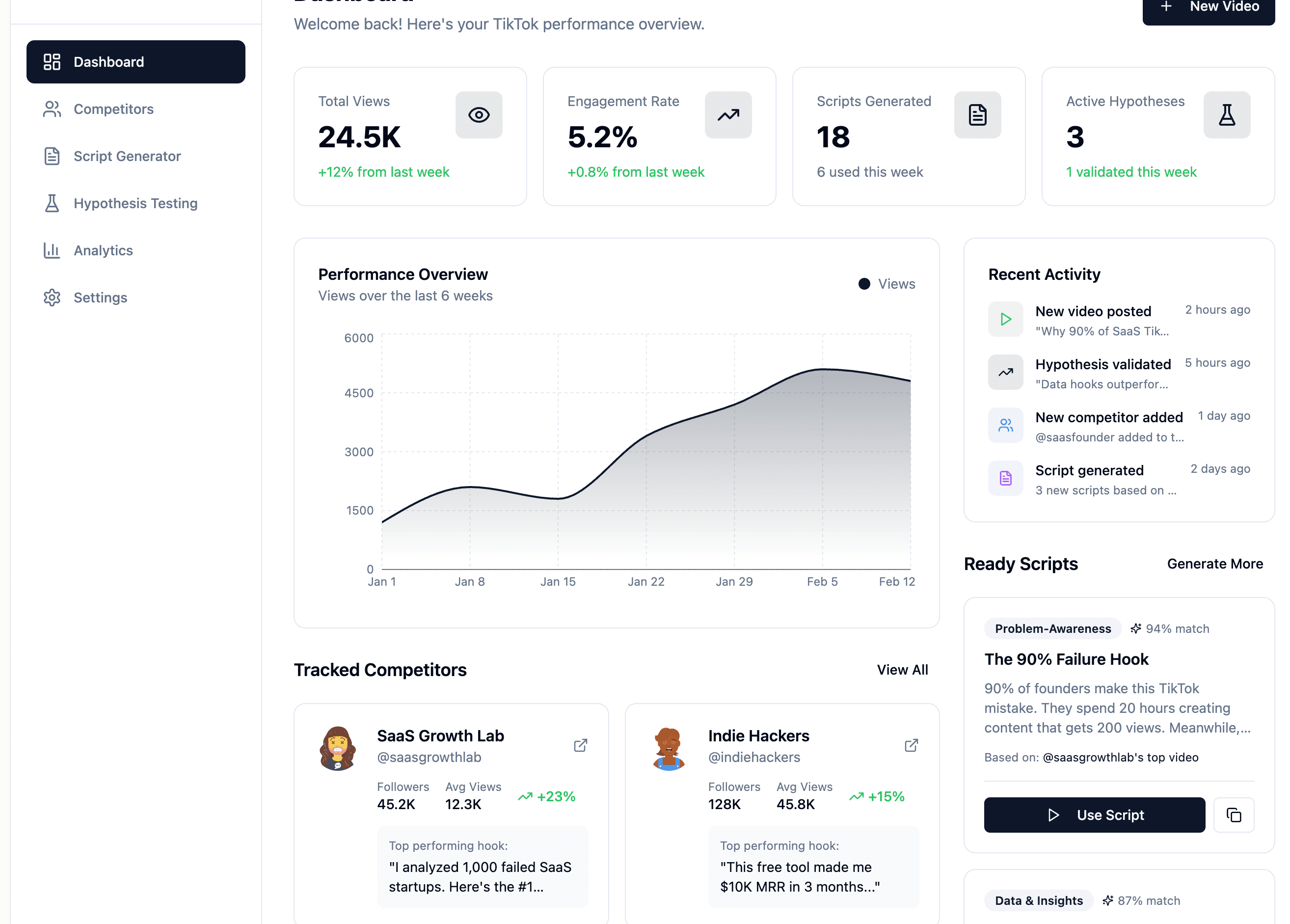Click the Settings gear icon
Screen dimensions: 1290x924
(52, 297)
